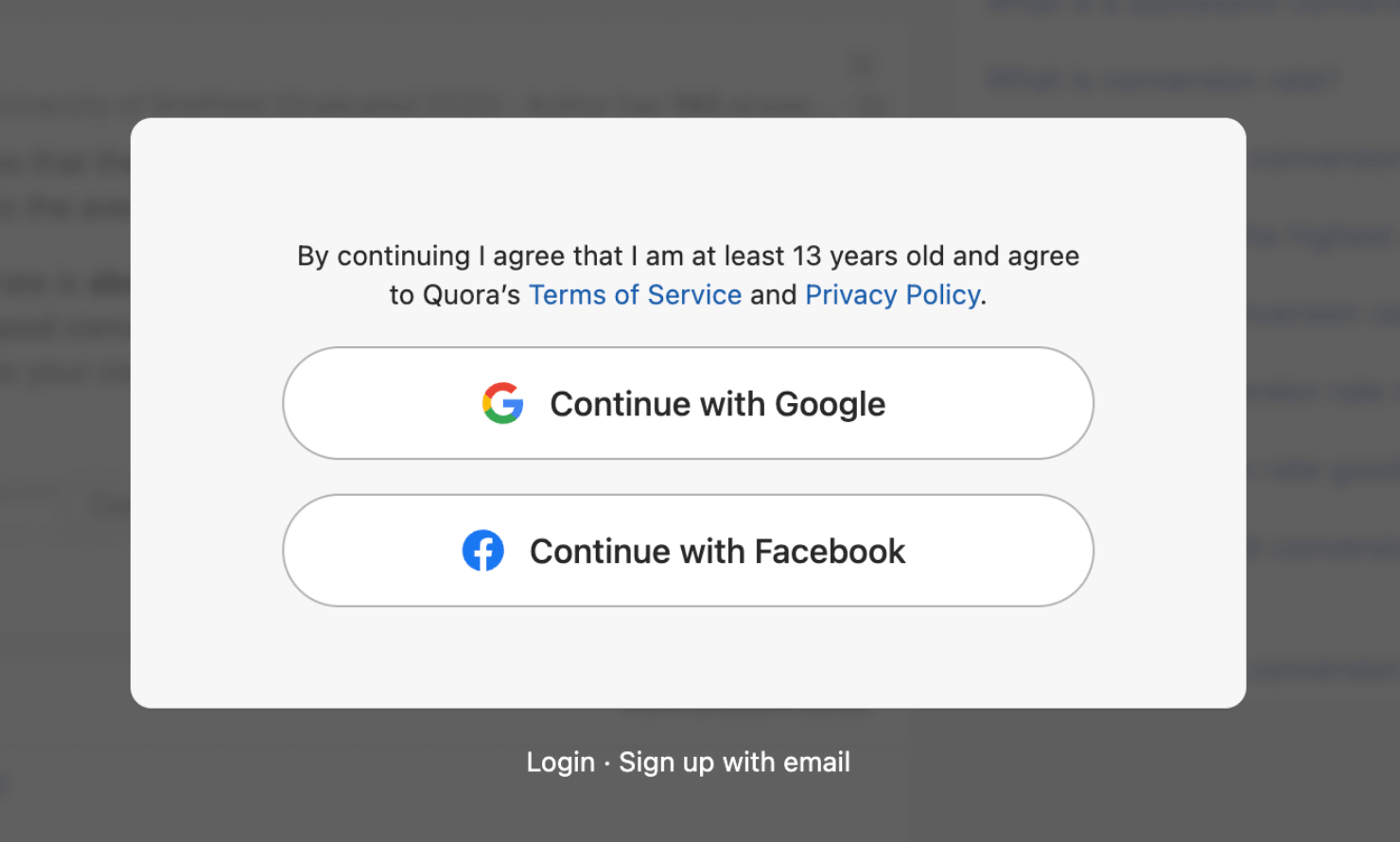Tap the blue circular Facebook f icon
Image resolution: width=1400 pixels, height=842 pixels.
483,551
